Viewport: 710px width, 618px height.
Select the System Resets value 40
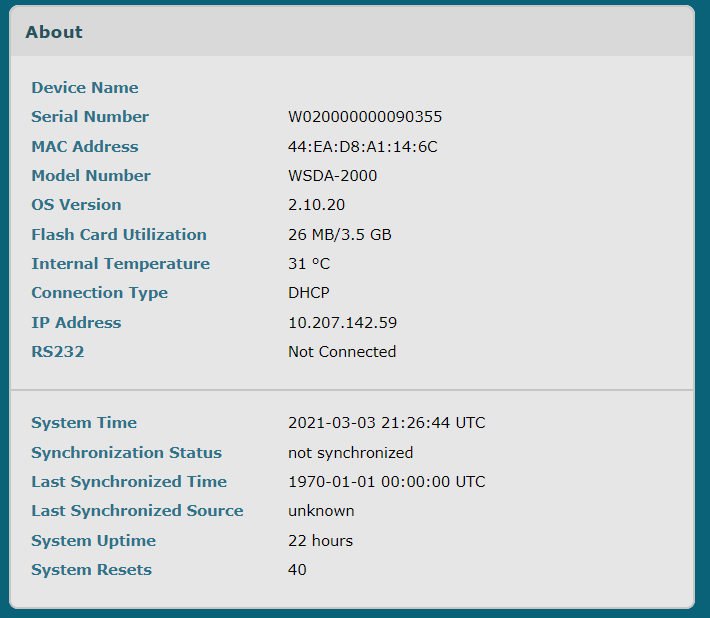pyautogui.click(x=297, y=570)
